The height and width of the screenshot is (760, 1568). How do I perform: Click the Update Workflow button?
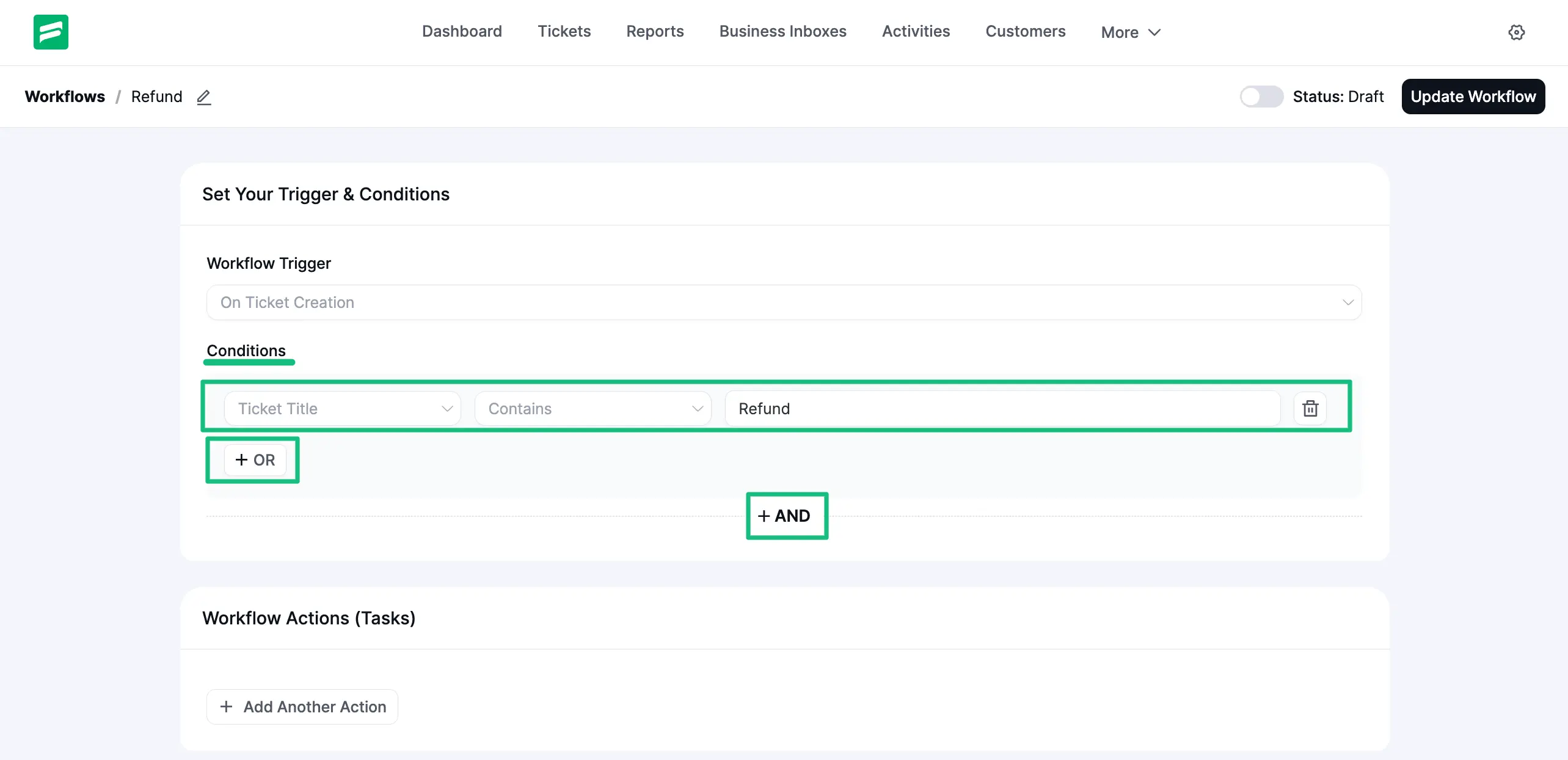coord(1473,96)
